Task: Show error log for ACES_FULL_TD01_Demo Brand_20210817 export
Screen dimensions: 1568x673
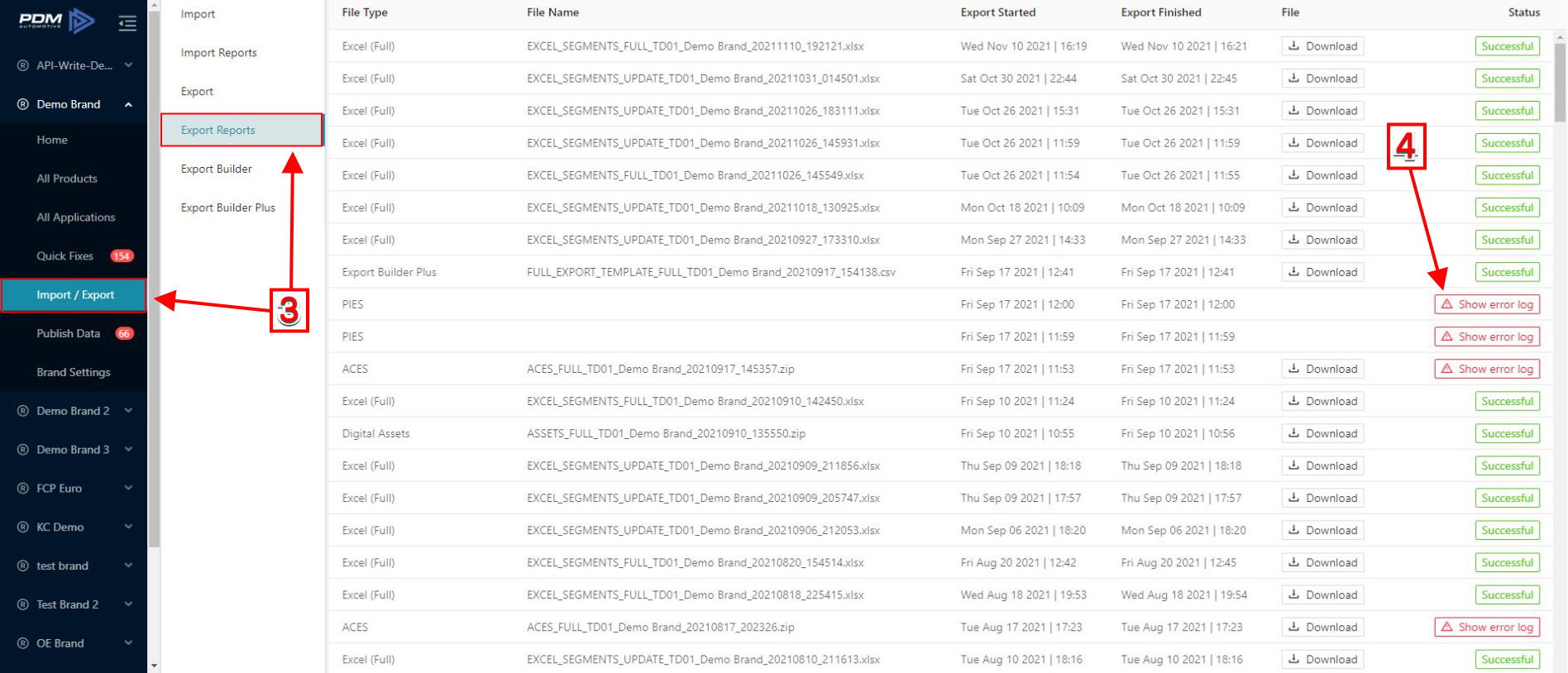Action: point(1487,627)
